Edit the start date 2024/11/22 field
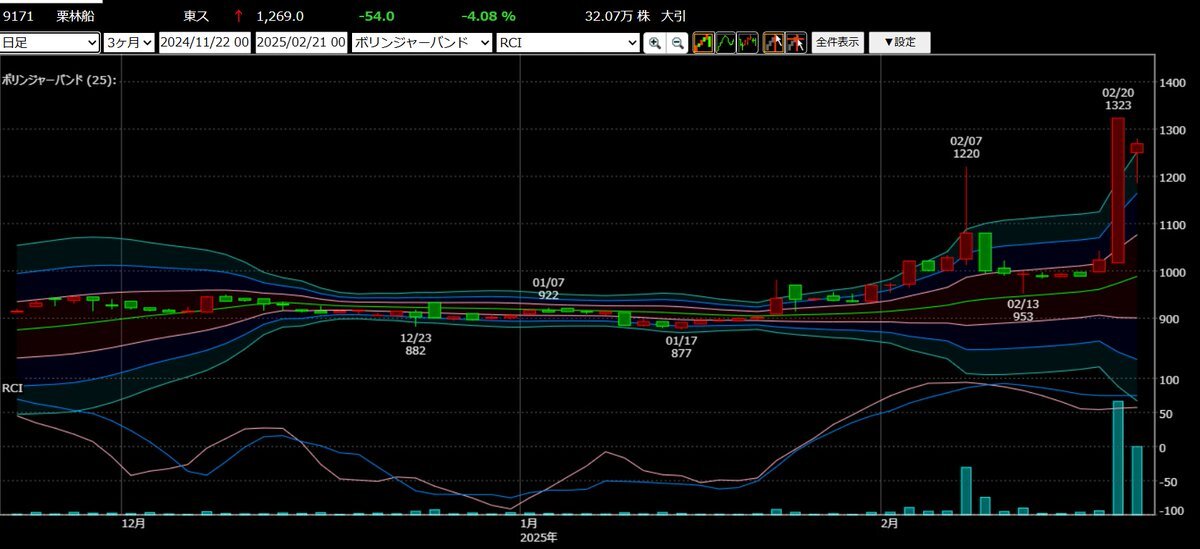This screenshot has height=549, width=1200. 204,43
